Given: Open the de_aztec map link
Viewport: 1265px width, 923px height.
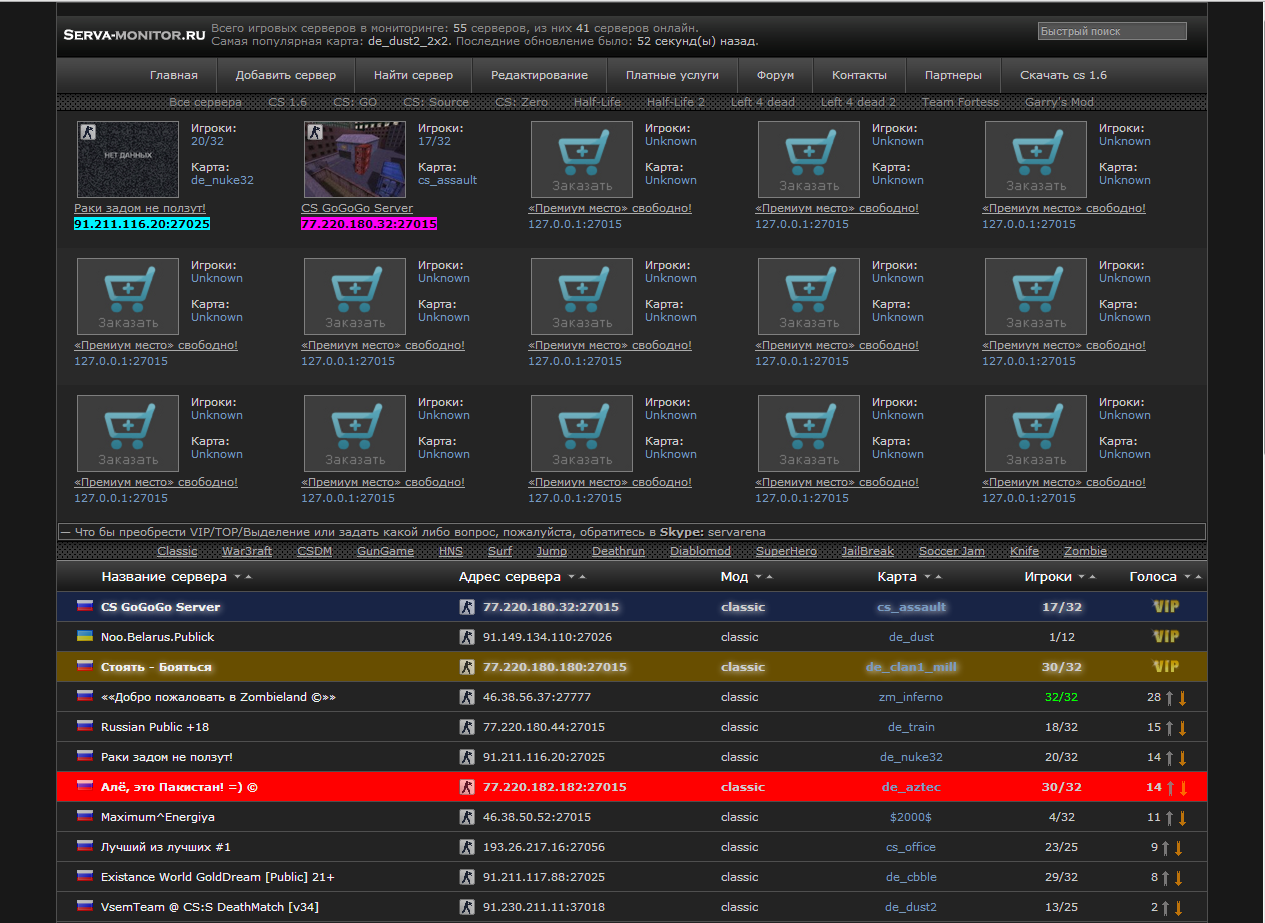Looking at the screenshot, I should tap(911, 787).
